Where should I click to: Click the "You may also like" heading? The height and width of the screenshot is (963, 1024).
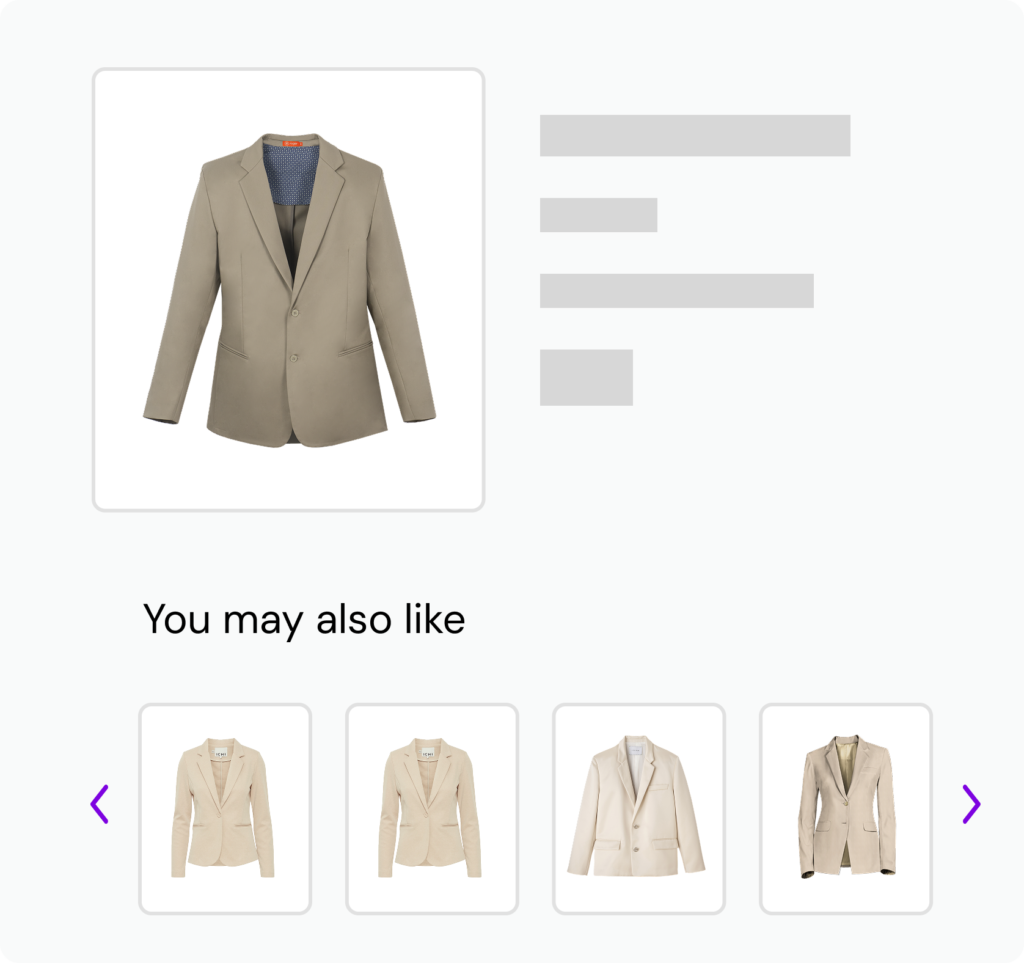pos(304,619)
